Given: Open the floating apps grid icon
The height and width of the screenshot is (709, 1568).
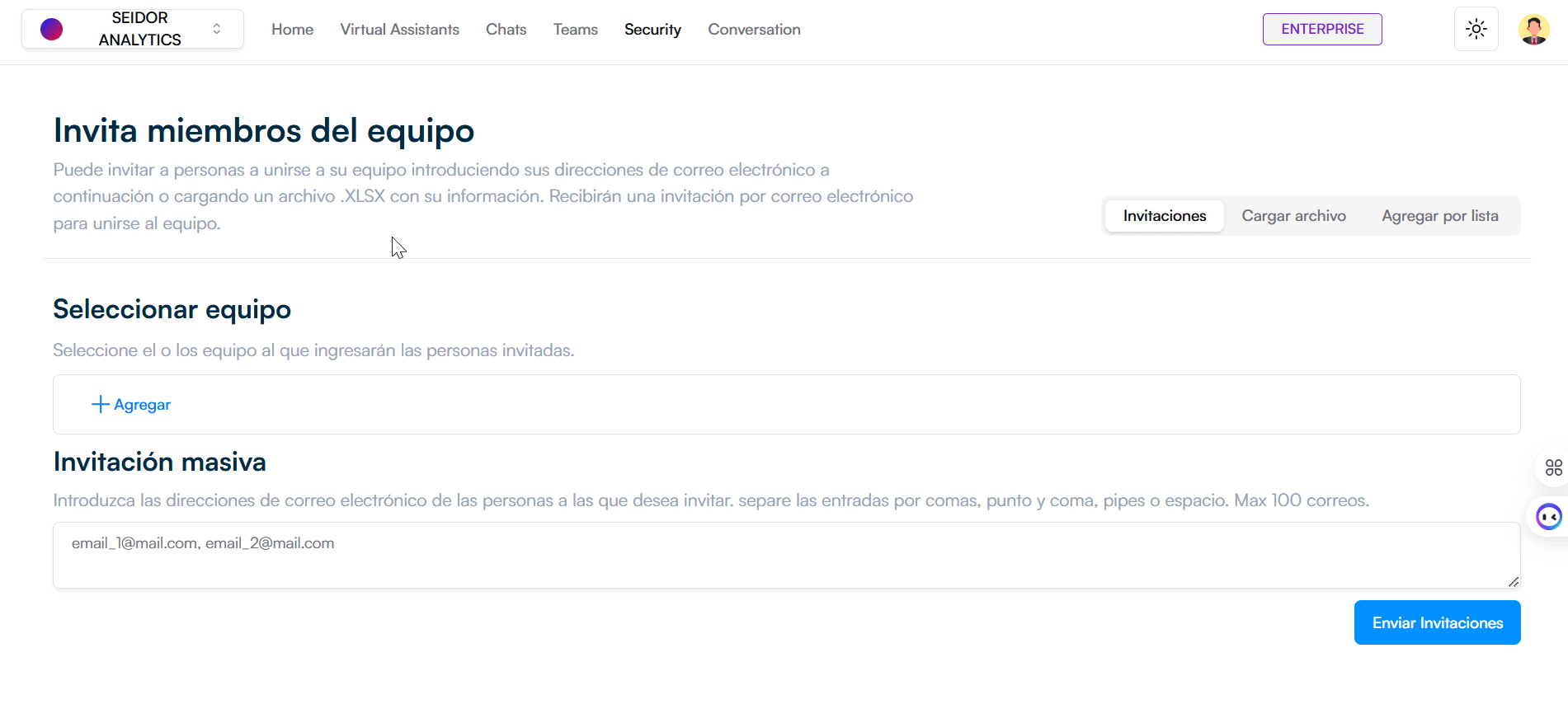Looking at the screenshot, I should 1553,467.
